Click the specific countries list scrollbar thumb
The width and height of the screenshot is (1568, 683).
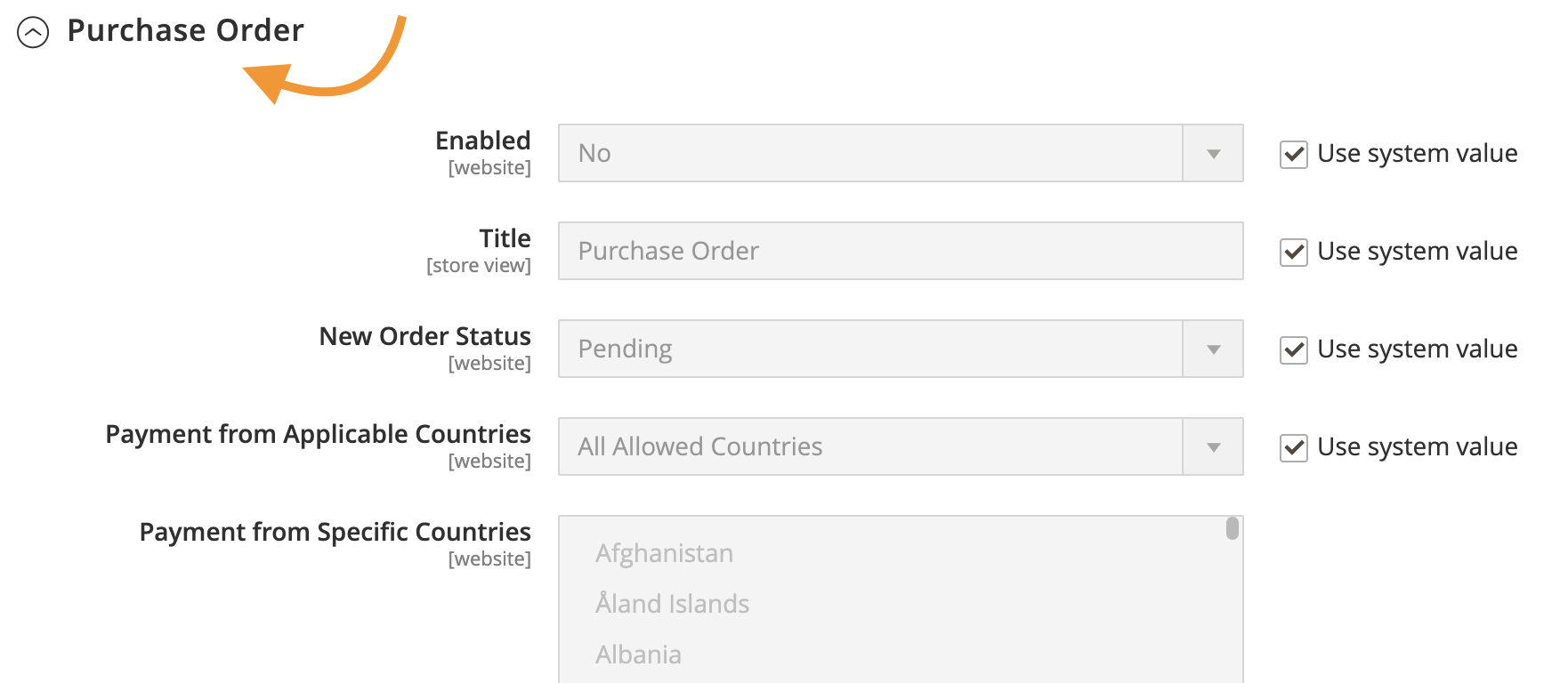(x=1232, y=528)
